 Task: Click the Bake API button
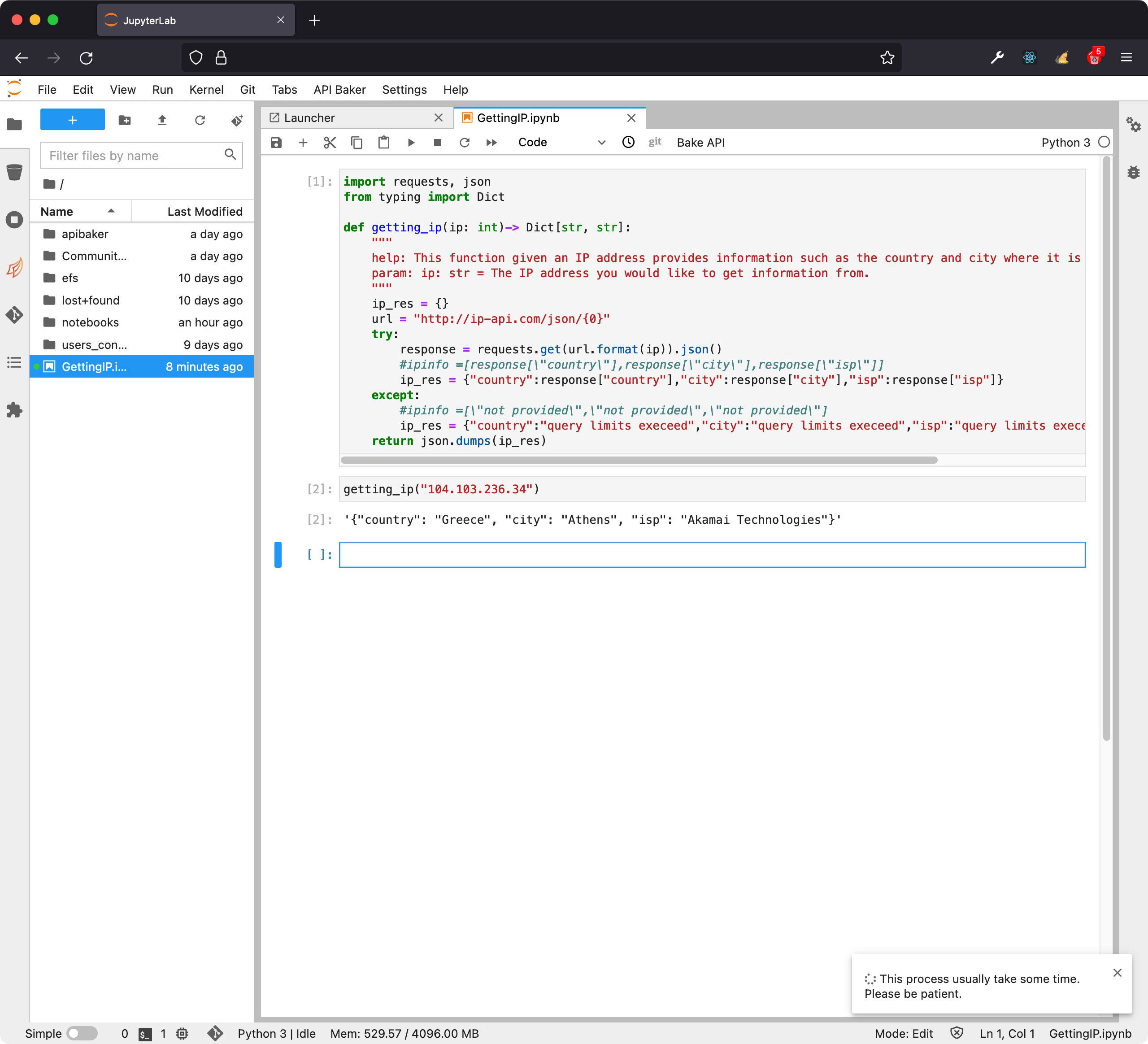pos(700,143)
